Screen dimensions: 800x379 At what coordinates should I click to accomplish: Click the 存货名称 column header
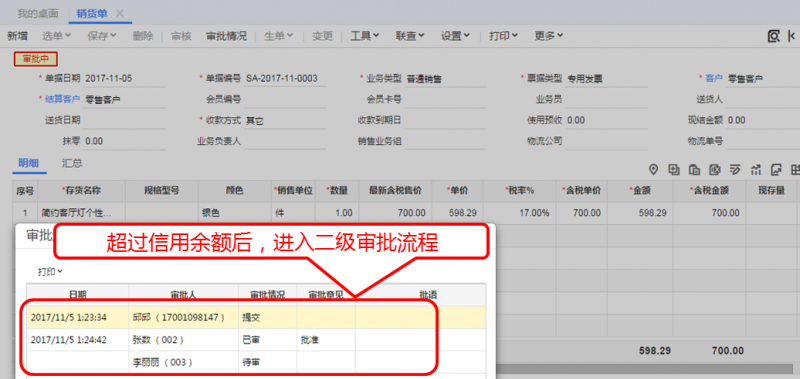(81, 191)
